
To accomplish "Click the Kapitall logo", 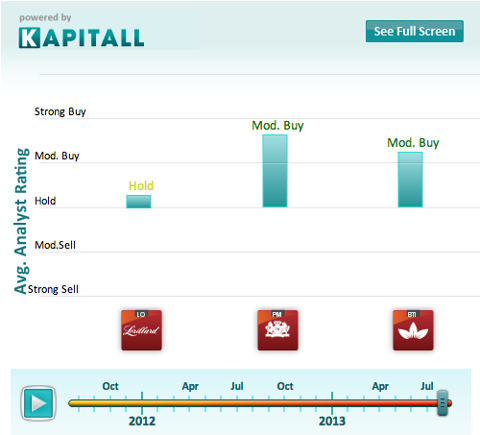I will [x=81, y=37].
